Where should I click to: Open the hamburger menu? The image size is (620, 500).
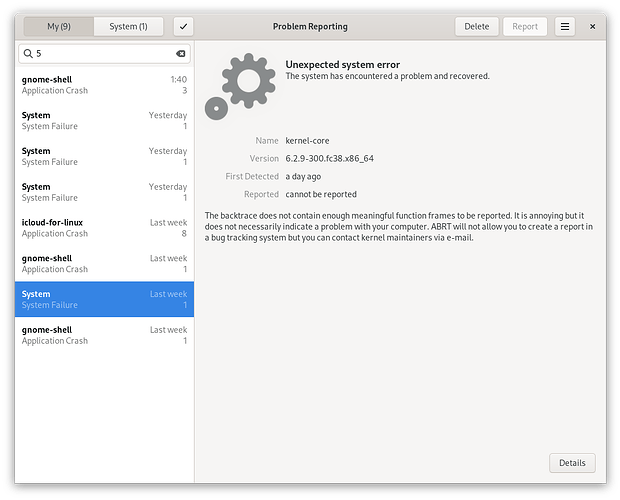[565, 26]
